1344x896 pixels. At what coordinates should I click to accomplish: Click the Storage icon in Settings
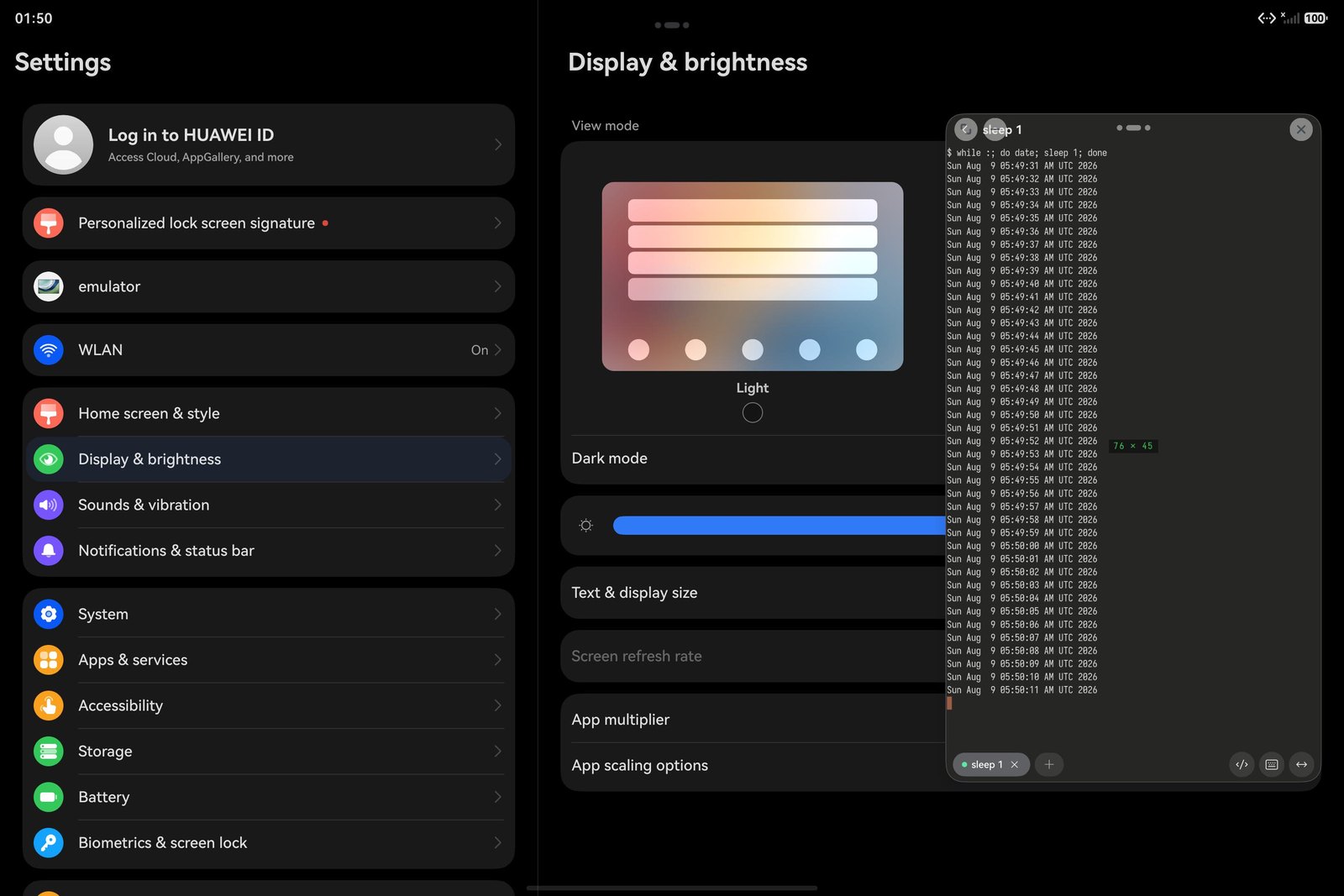point(49,752)
